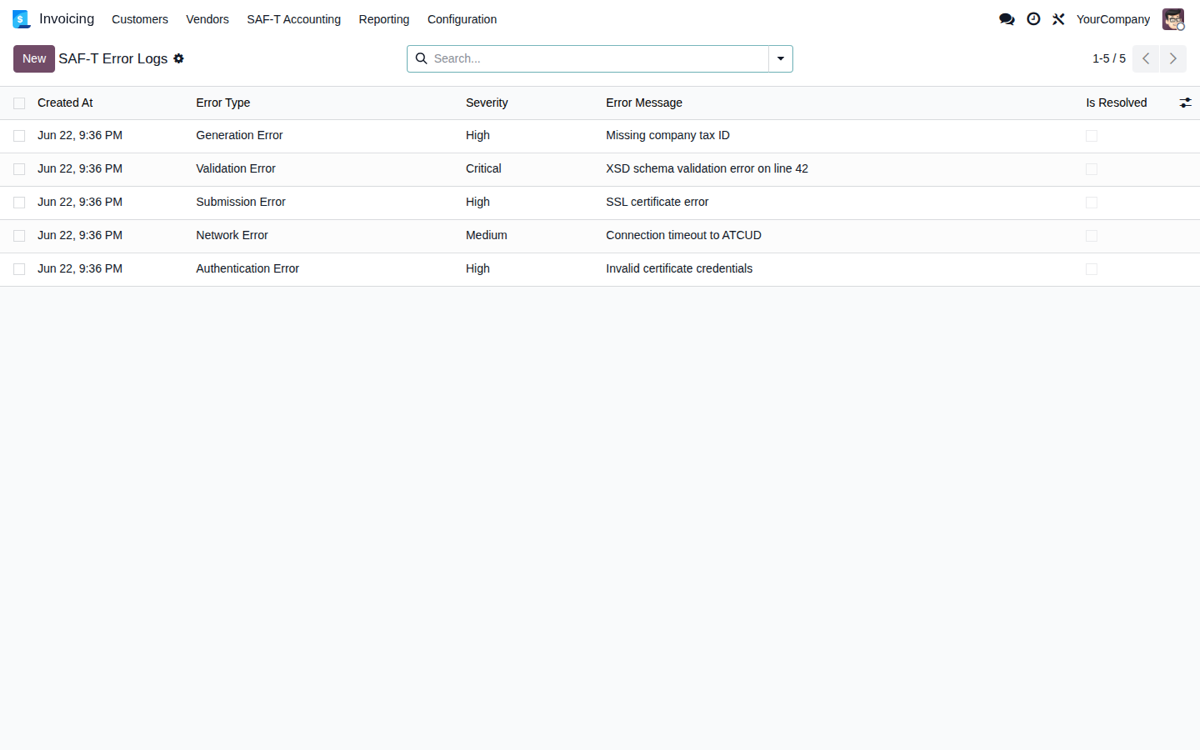The width and height of the screenshot is (1200, 750).
Task: Select the Authentication Error row checkbox
Action: (x=19, y=269)
